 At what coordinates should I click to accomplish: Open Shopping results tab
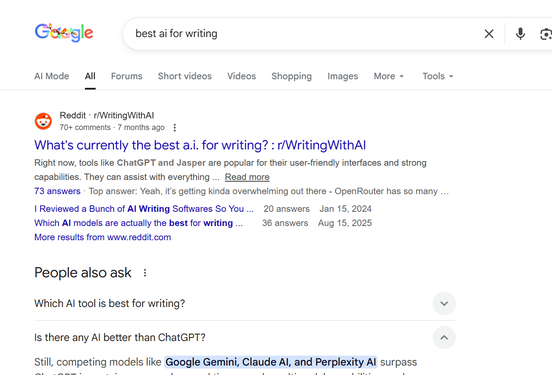(x=291, y=76)
